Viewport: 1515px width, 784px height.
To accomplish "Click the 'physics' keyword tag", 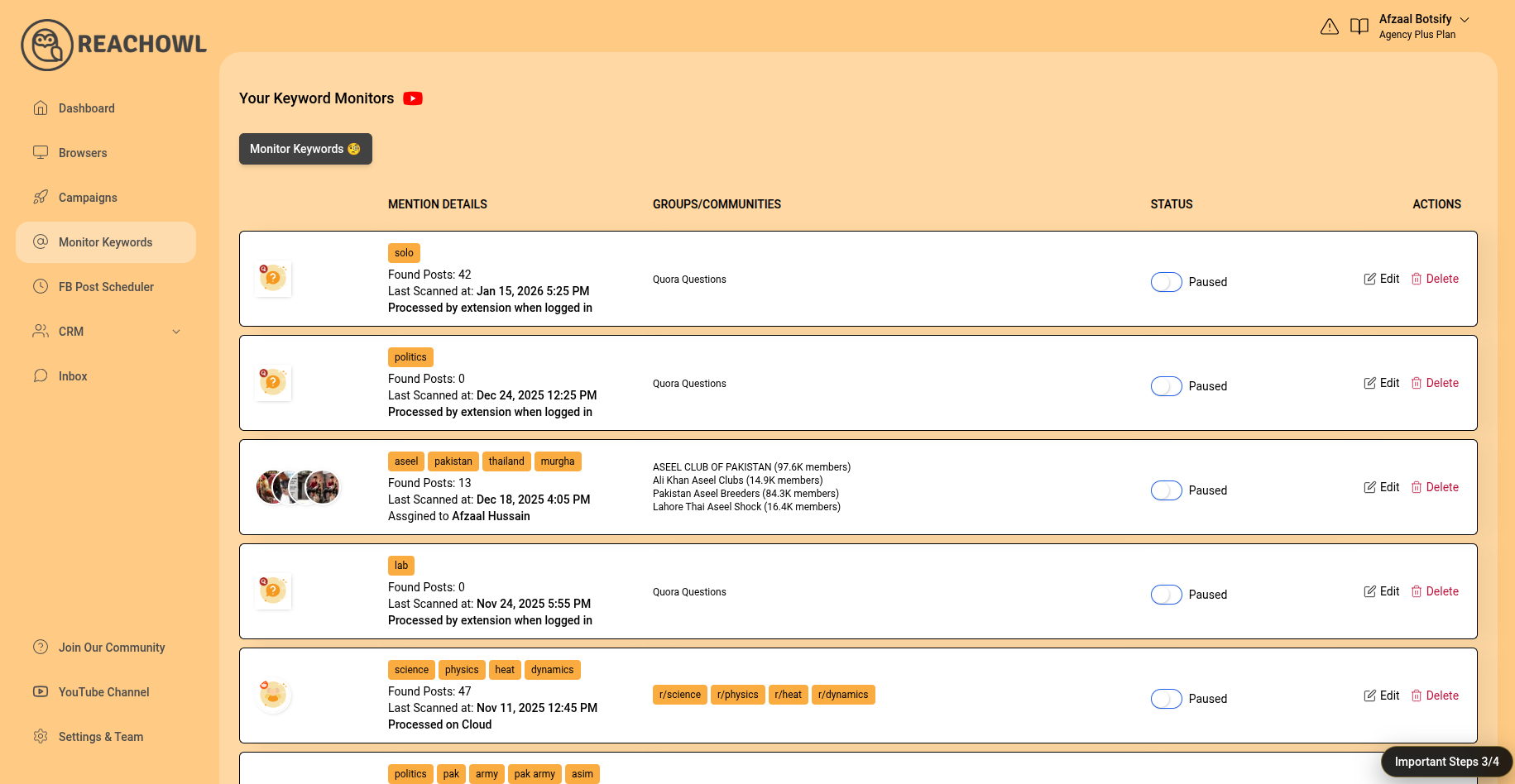I will click(x=462, y=670).
